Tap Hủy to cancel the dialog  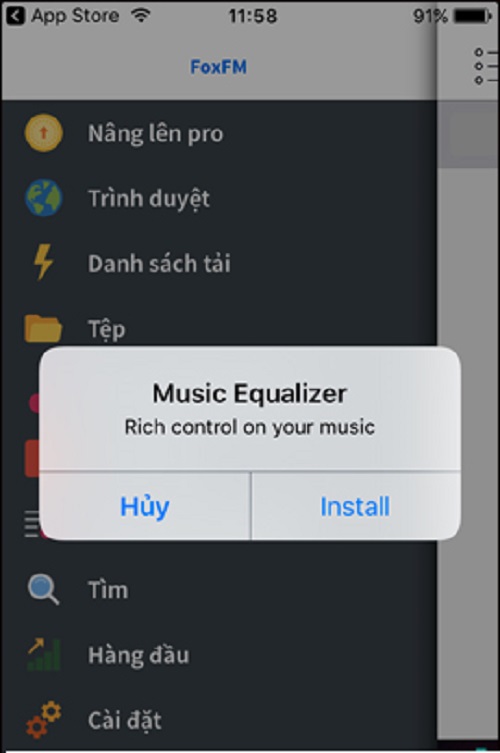[x=145, y=506]
